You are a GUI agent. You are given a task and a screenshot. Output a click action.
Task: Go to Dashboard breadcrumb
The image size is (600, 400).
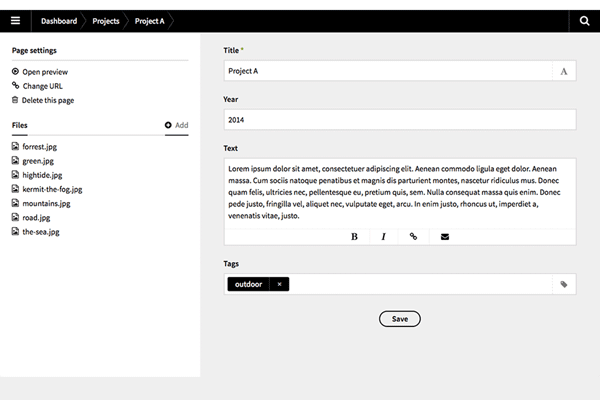[x=59, y=20]
